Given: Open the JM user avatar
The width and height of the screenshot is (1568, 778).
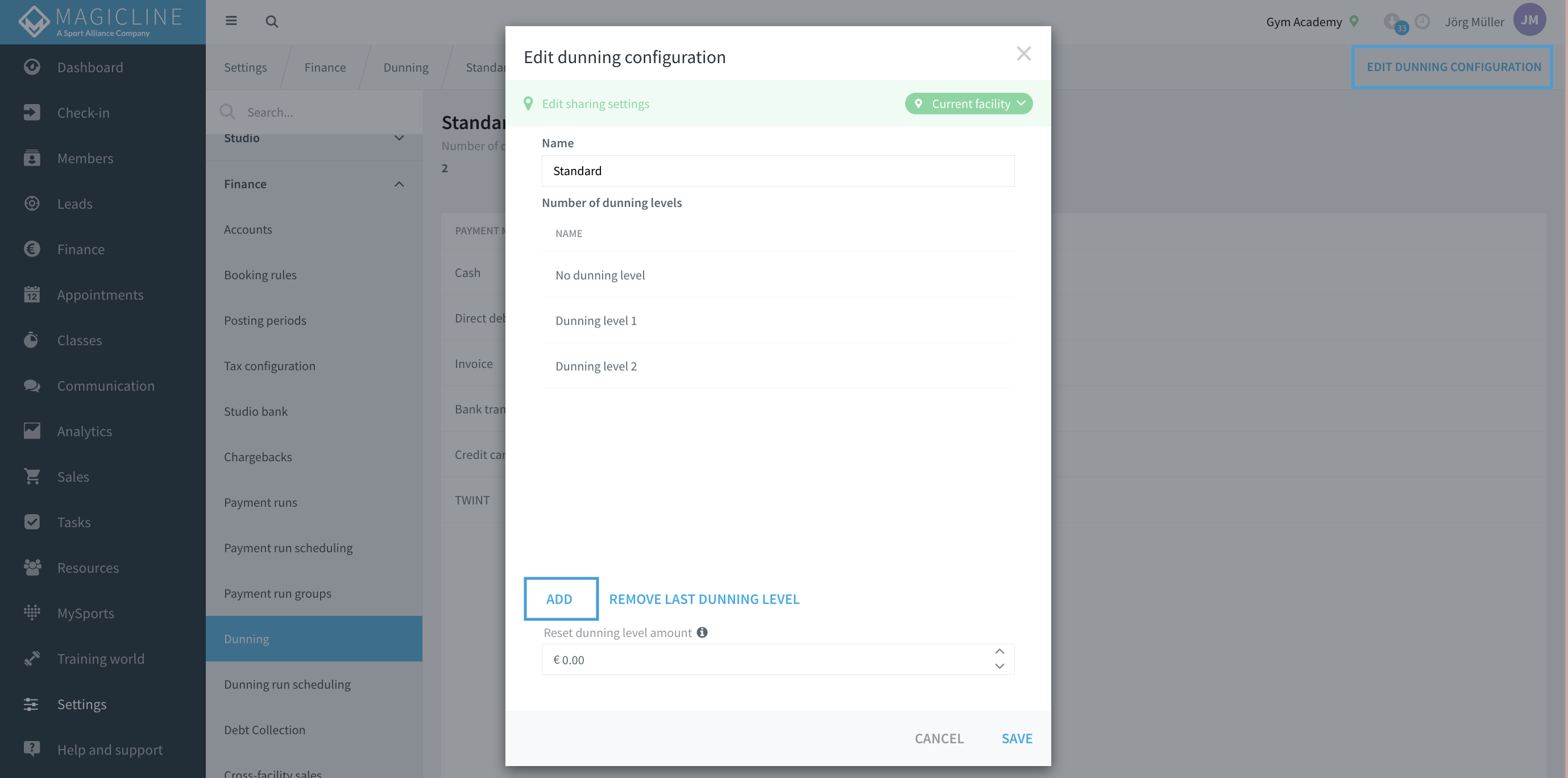Looking at the screenshot, I should (x=1529, y=20).
